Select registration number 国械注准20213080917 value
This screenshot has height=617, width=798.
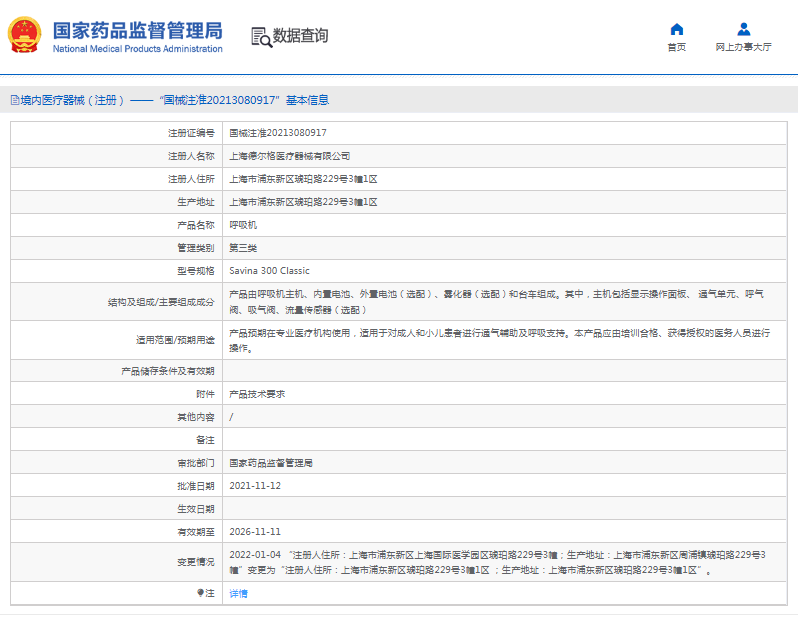tap(278, 133)
